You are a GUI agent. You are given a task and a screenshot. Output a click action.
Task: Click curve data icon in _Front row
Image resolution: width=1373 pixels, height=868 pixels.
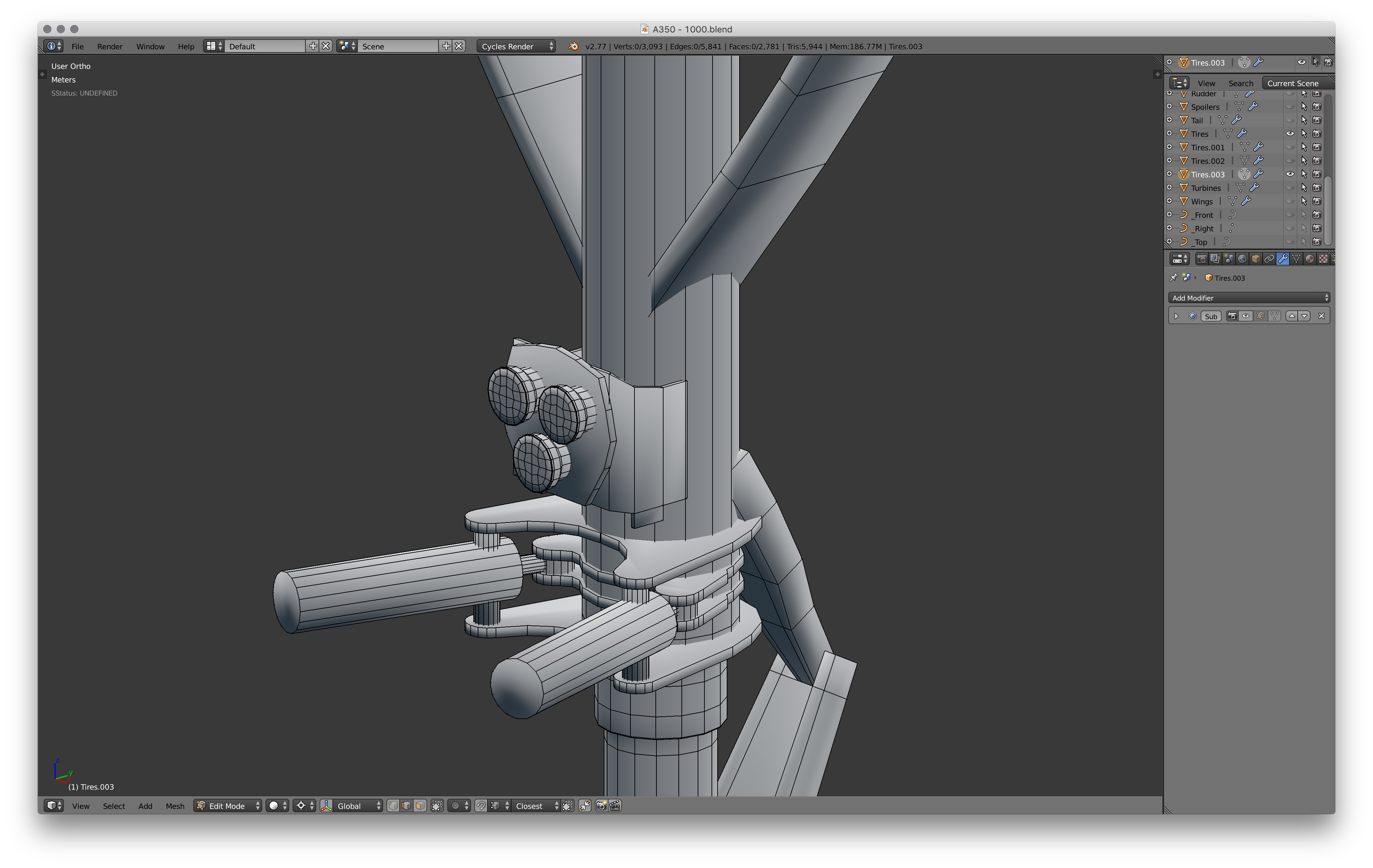1233,215
